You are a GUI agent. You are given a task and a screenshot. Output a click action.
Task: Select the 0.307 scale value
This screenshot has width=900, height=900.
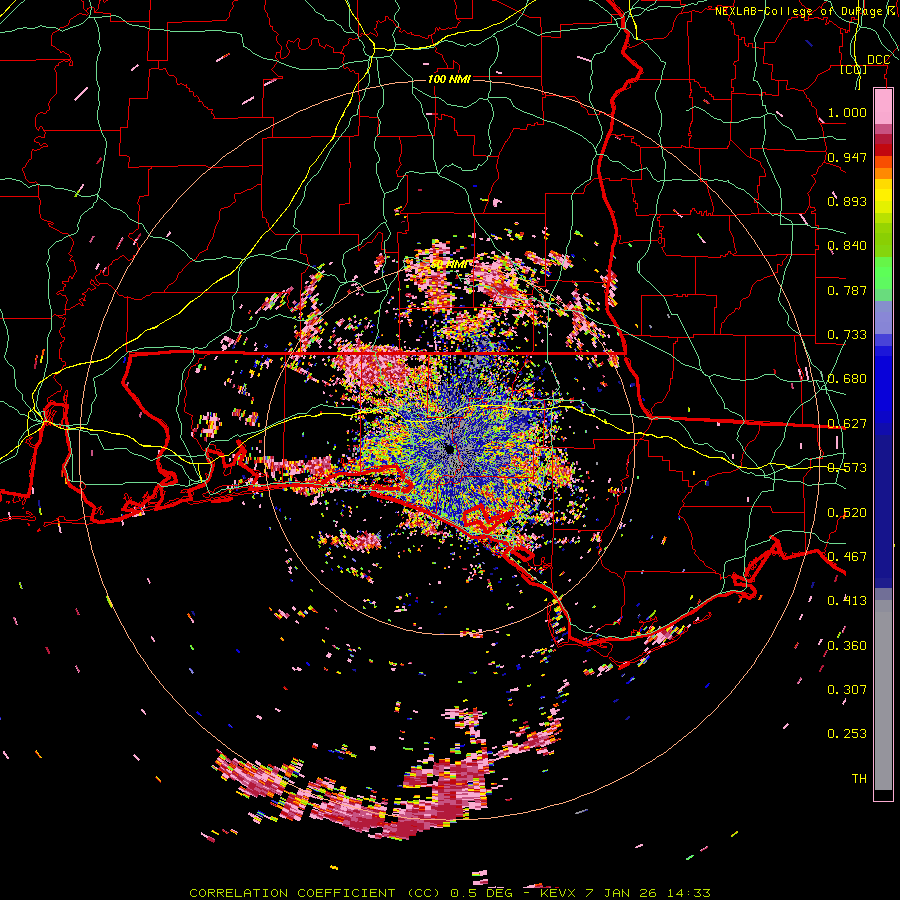pos(847,689)
